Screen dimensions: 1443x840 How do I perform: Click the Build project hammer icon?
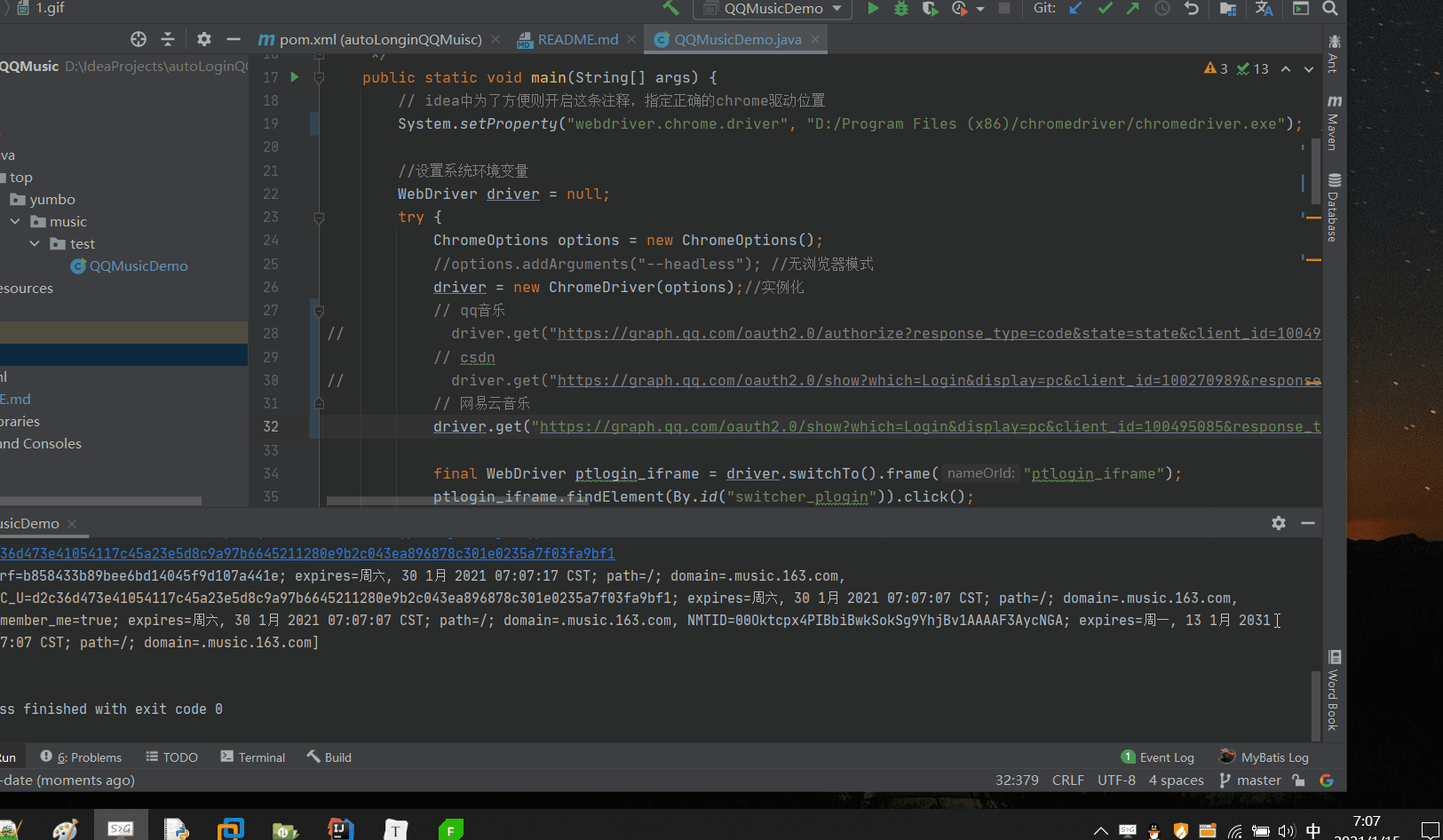670,8
